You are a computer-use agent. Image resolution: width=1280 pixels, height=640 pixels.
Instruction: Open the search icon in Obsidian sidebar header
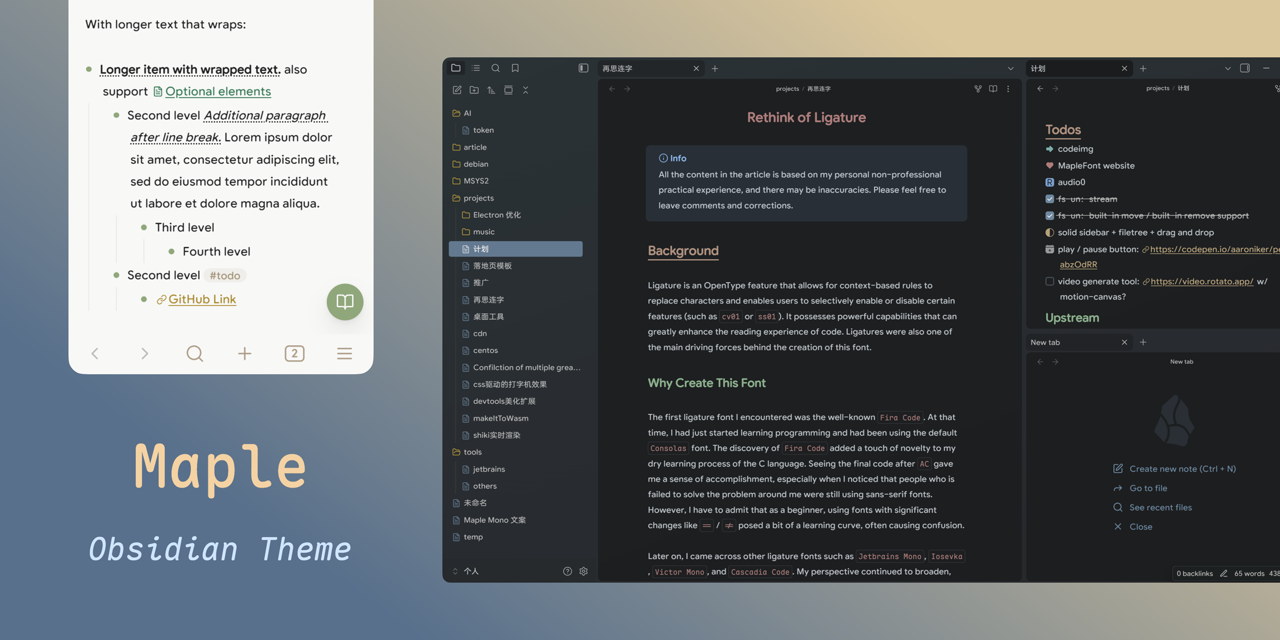495,68
